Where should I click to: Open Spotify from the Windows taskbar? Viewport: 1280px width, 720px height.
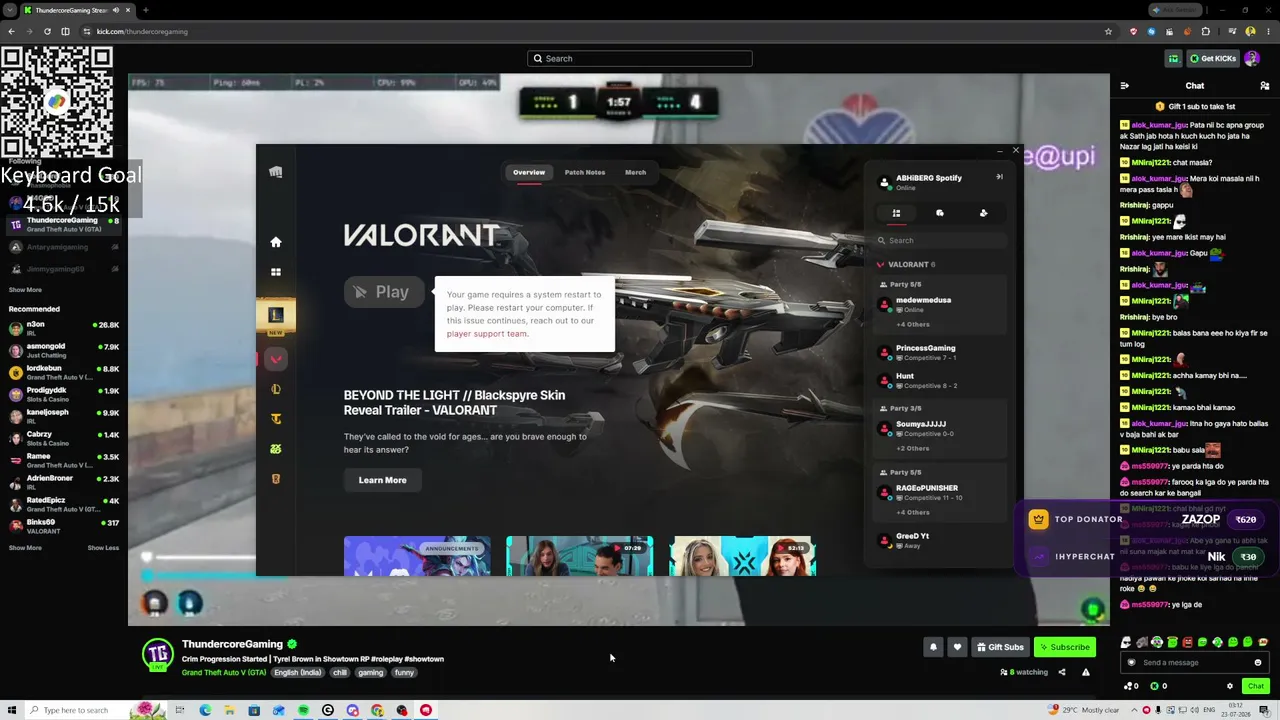pyautogui.click(x=303, y=710)
